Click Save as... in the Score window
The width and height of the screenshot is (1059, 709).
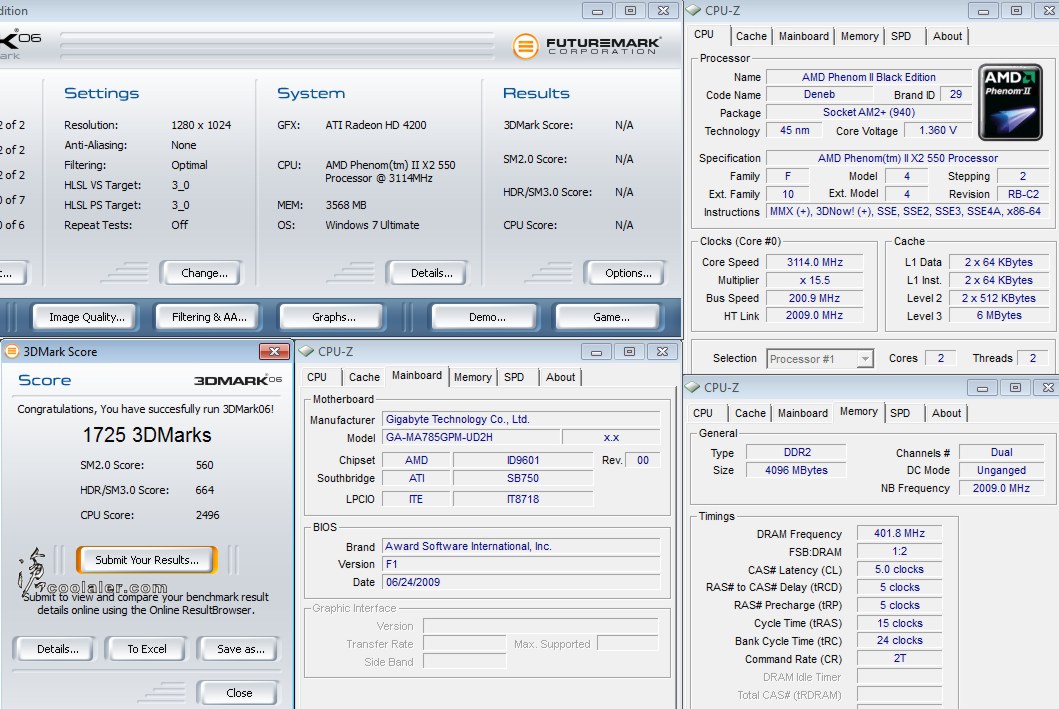[240, 649]
